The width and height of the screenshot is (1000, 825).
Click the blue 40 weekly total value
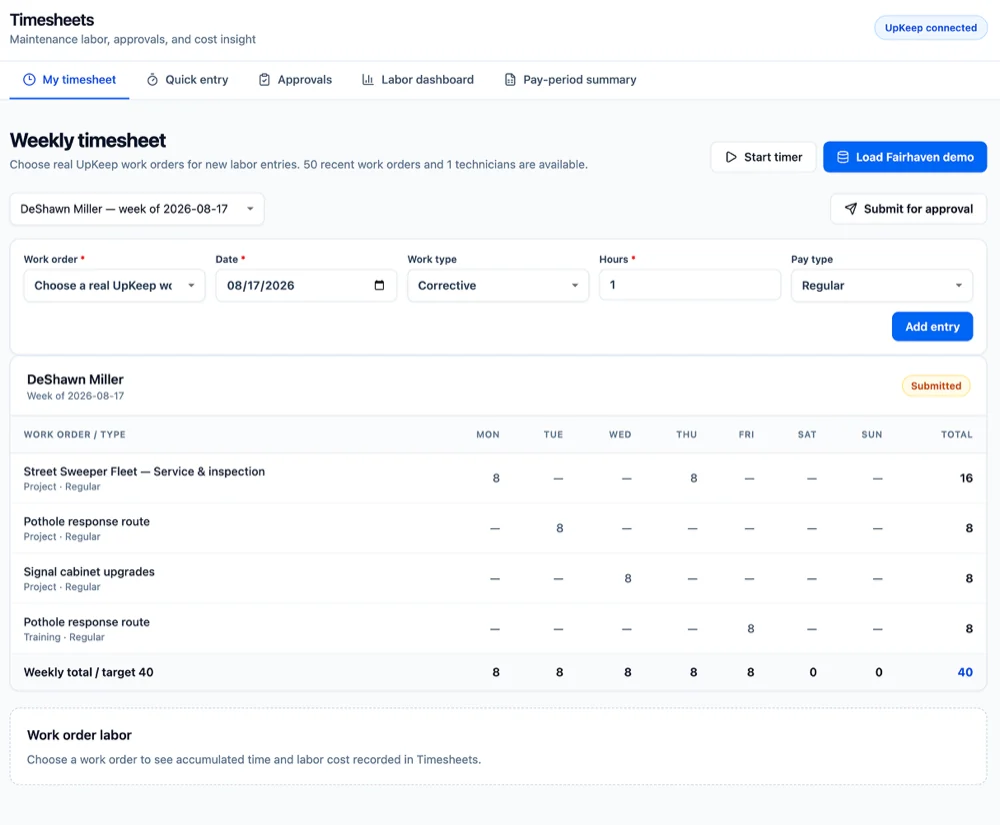(965, 672)
